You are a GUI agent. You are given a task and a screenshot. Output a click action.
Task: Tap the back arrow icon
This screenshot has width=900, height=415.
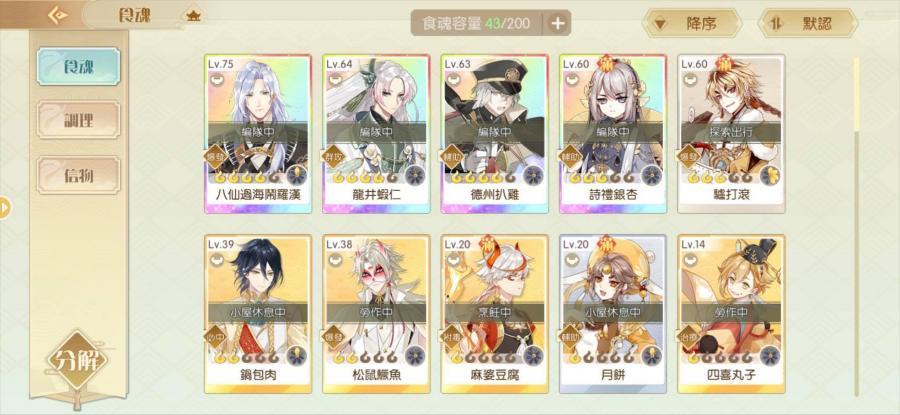(x=56, y=15)
